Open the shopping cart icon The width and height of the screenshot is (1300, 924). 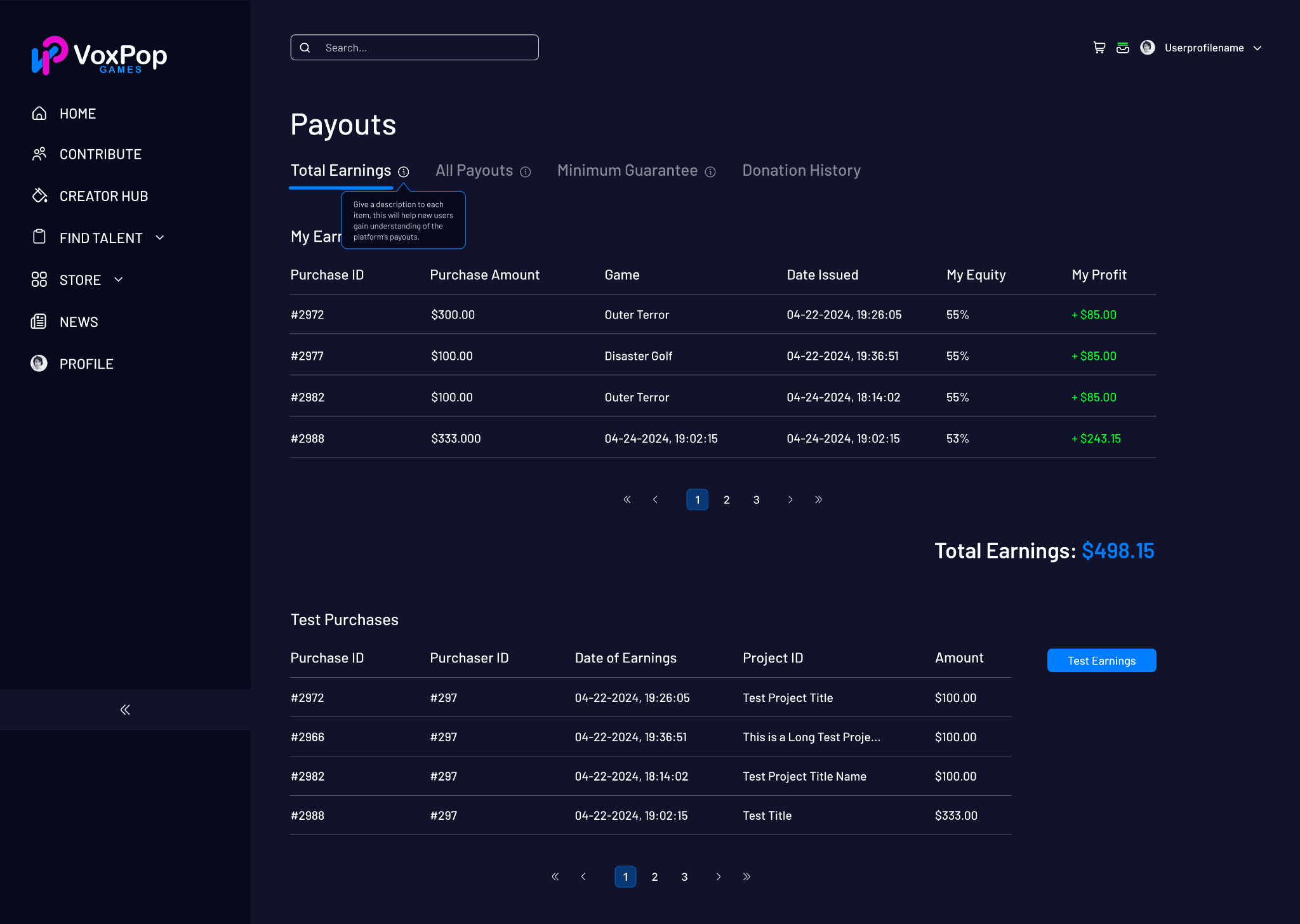click(1099, 48)
